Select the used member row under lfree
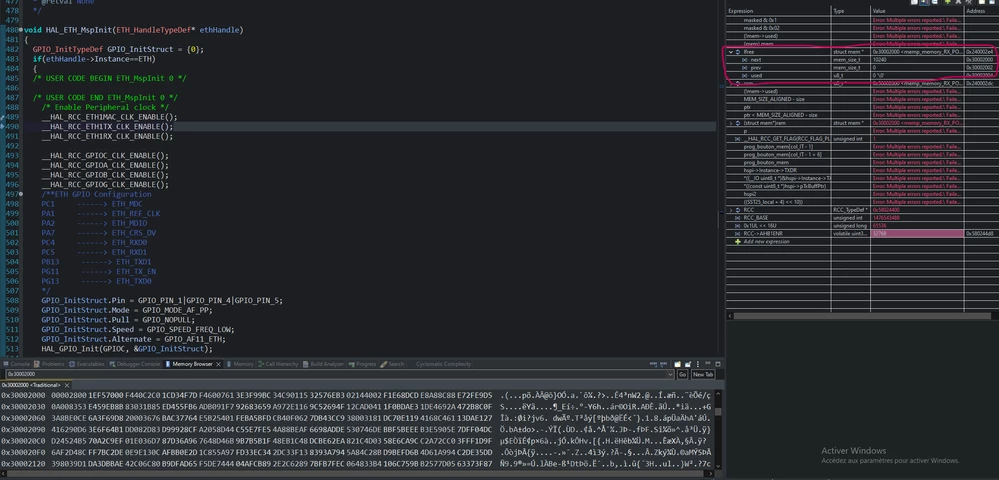999x480 pixels. [x=862, y=75]
